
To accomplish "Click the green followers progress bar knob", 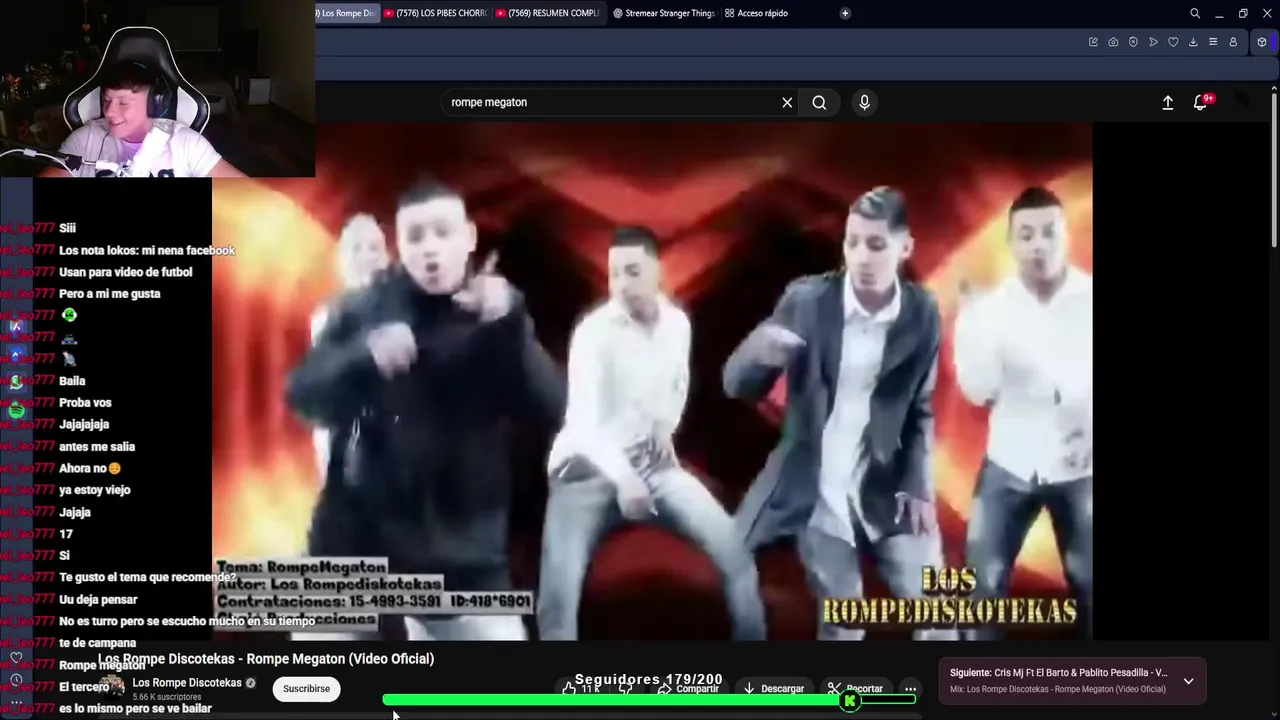I will pyautogui.click(x=850, y=701).
